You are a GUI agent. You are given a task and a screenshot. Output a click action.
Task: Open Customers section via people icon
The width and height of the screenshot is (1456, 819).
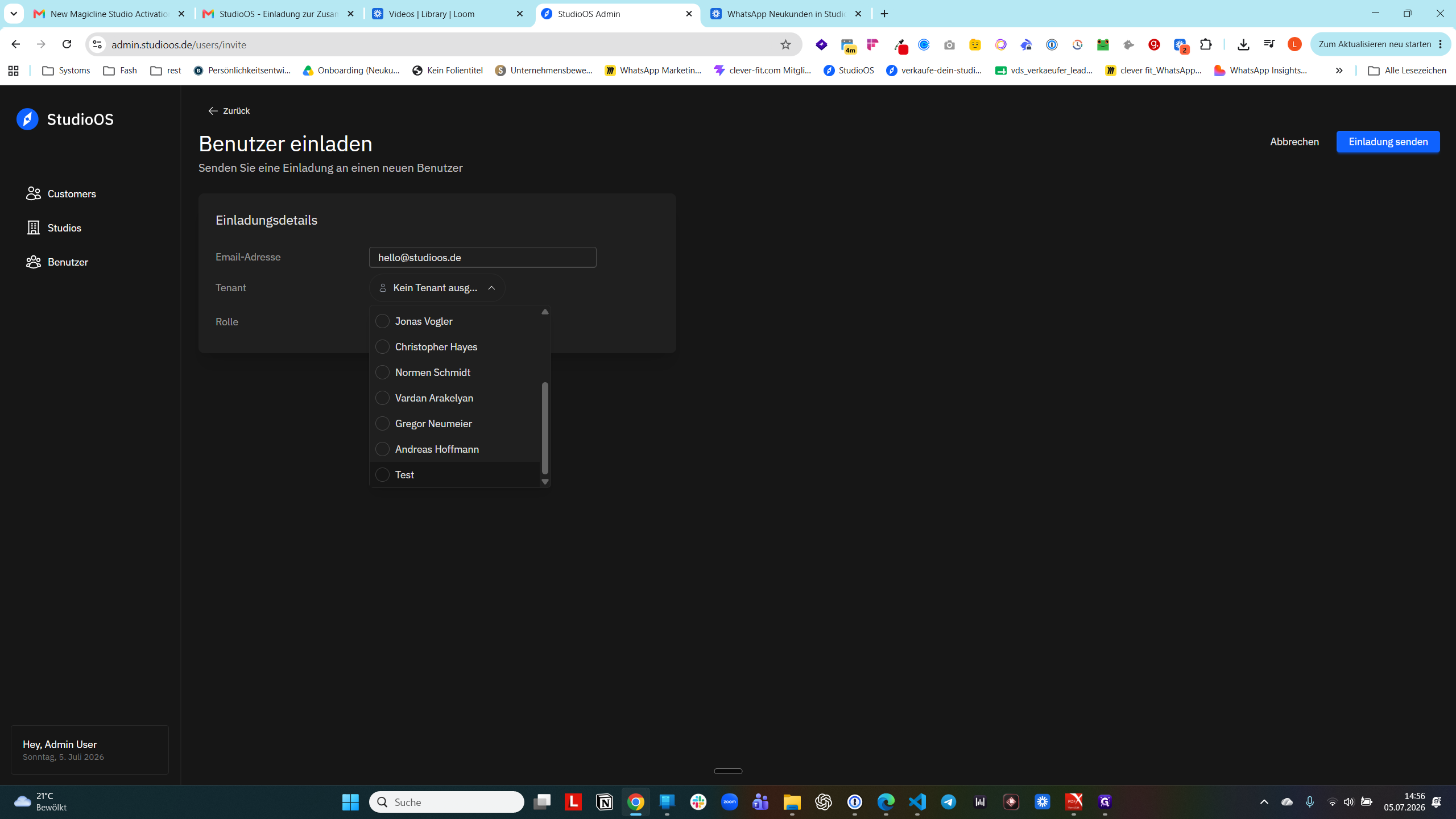click(34, 194)
